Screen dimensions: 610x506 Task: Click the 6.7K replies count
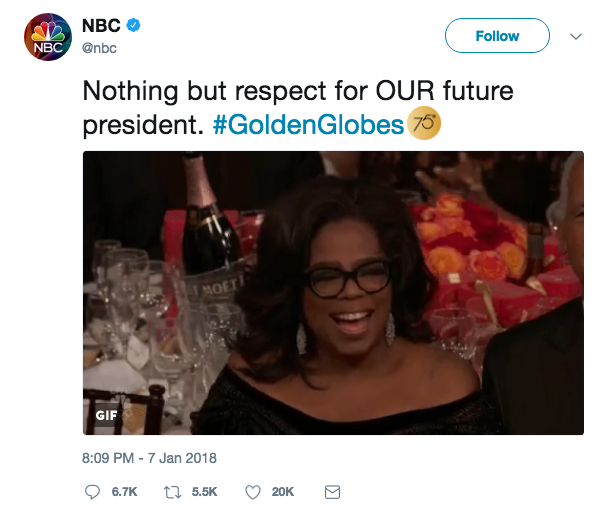122,491
